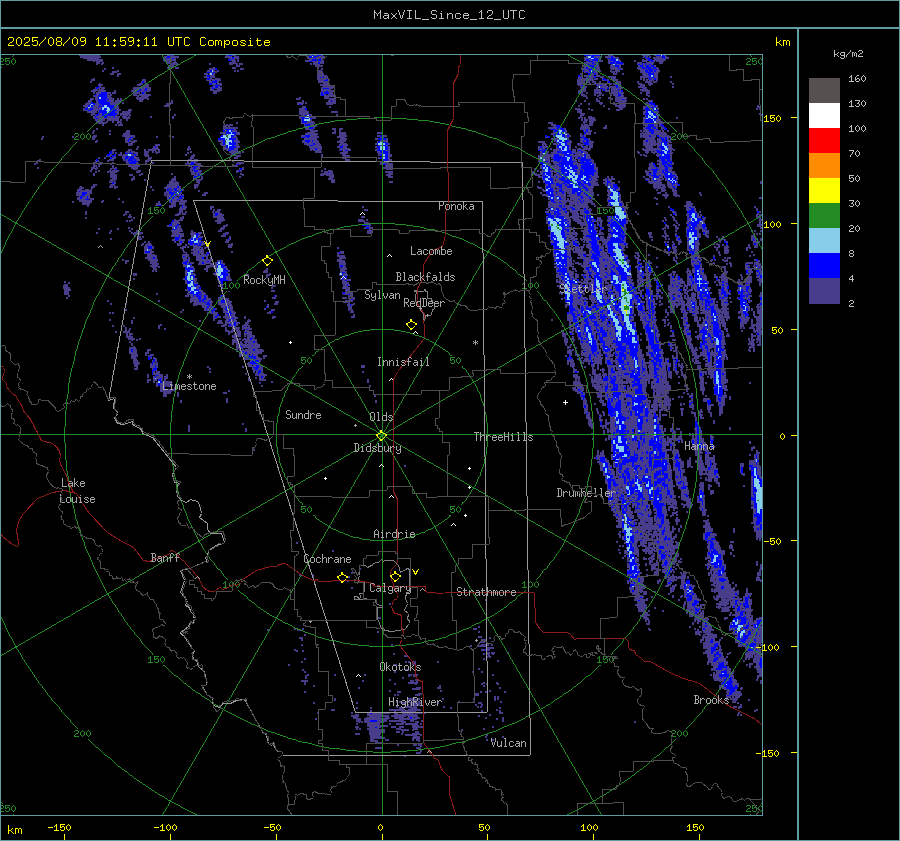The width and height of the screenshot is (900, 841).
Task: Pick the gray 130-160 legend swatch
Action: click(824, 90)
